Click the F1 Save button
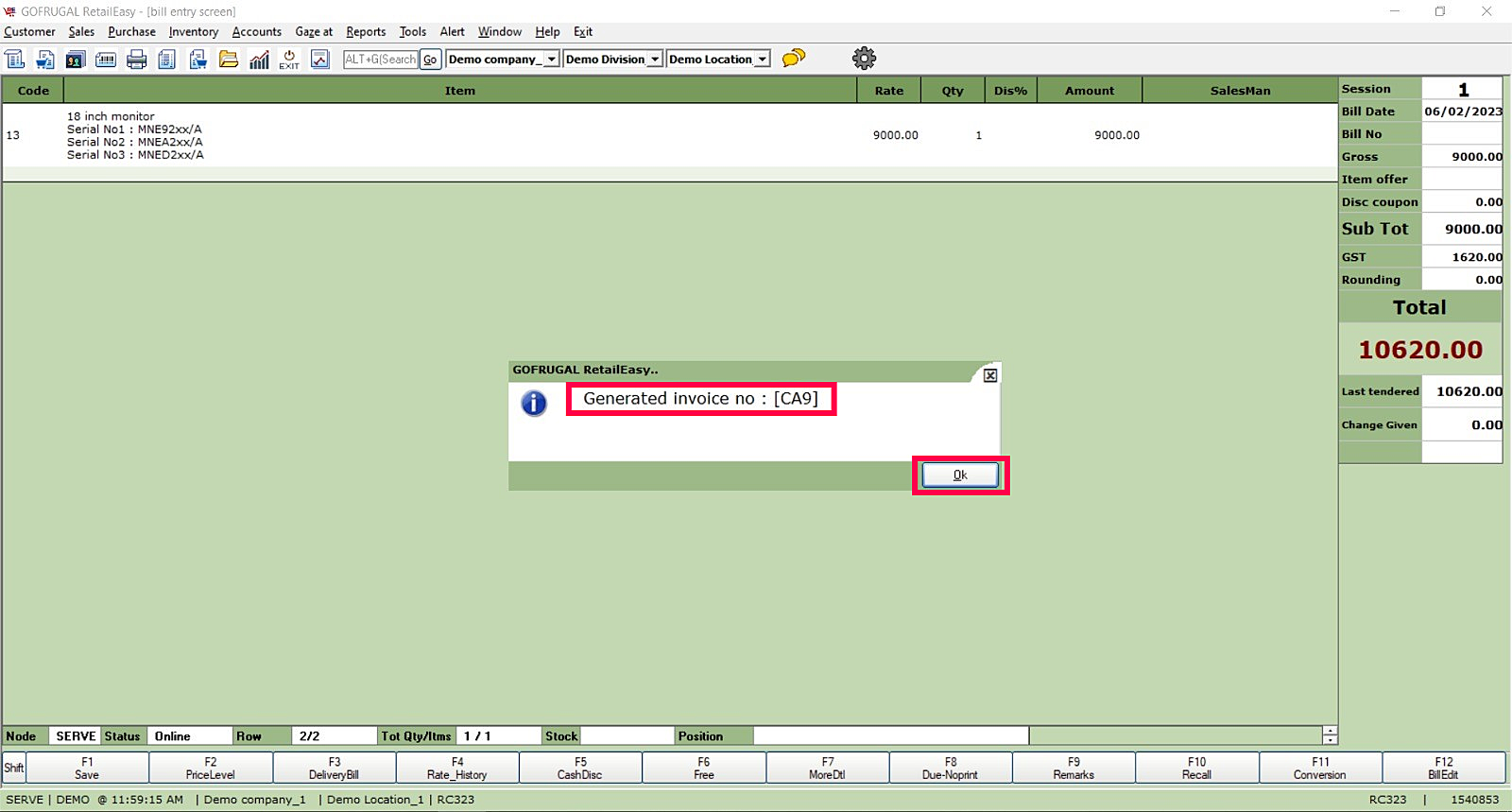Image resolution: width=1512 pixels, height=812 pixels. coord(87,768)
